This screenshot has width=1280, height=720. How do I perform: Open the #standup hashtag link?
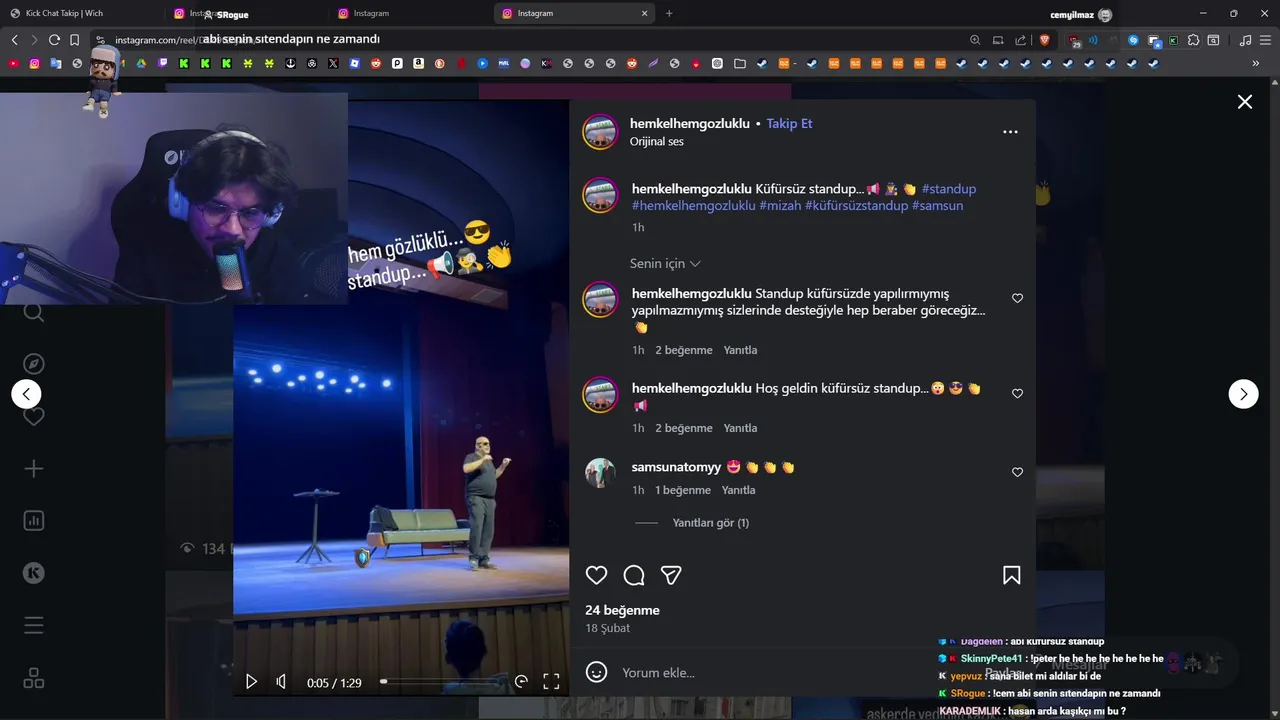point(949,189)
